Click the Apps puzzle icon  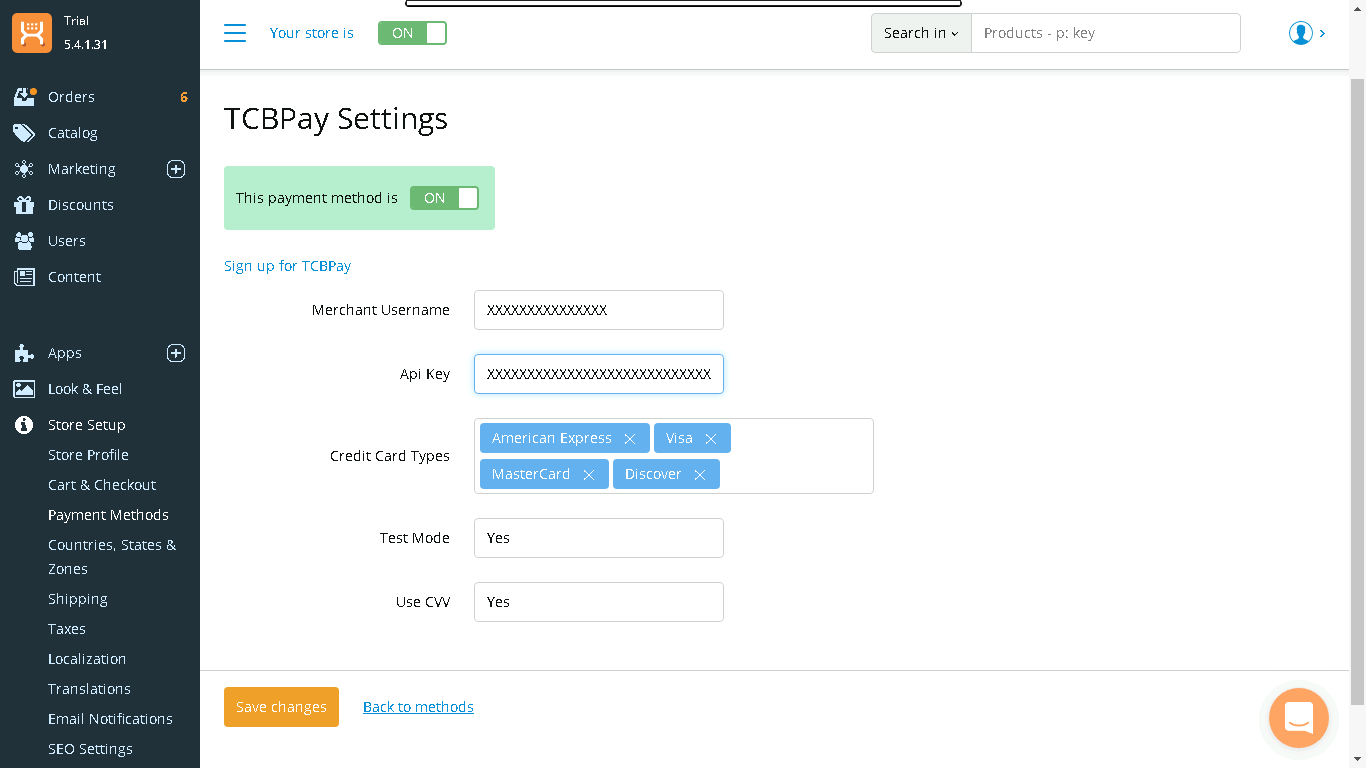pyautogui.click(x=24, y=353)
